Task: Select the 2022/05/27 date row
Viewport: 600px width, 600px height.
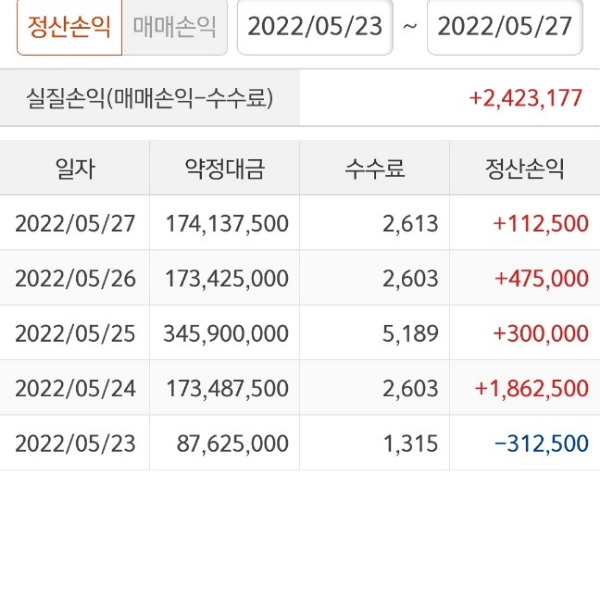Action: pos(75,223)
